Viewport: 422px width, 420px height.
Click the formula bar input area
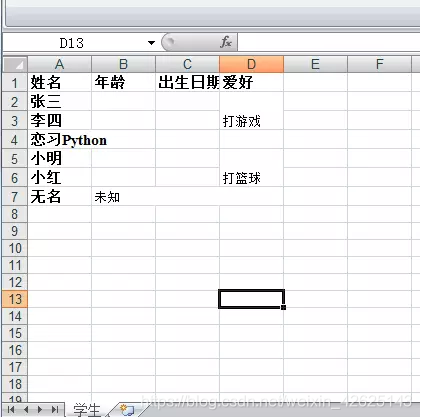[x=329, y=43]
